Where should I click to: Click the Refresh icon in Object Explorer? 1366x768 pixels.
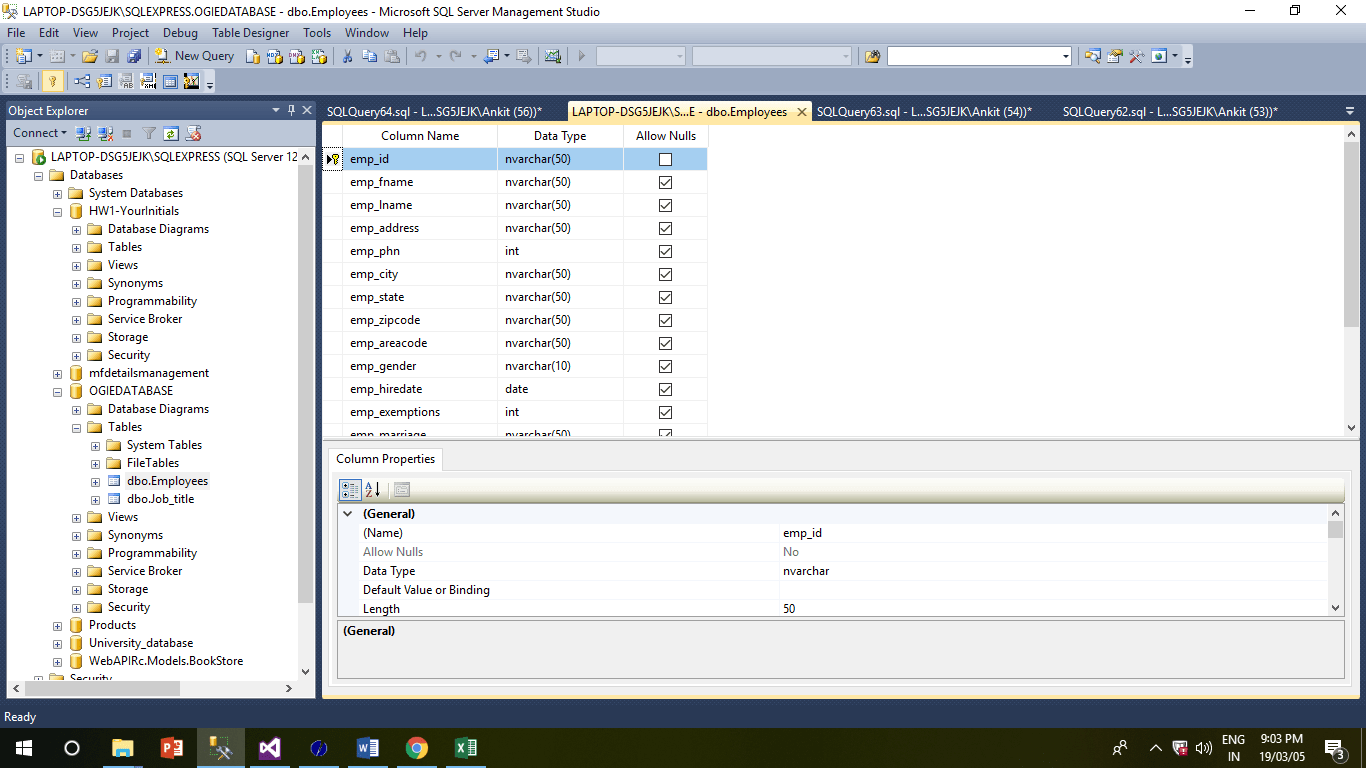171,133
